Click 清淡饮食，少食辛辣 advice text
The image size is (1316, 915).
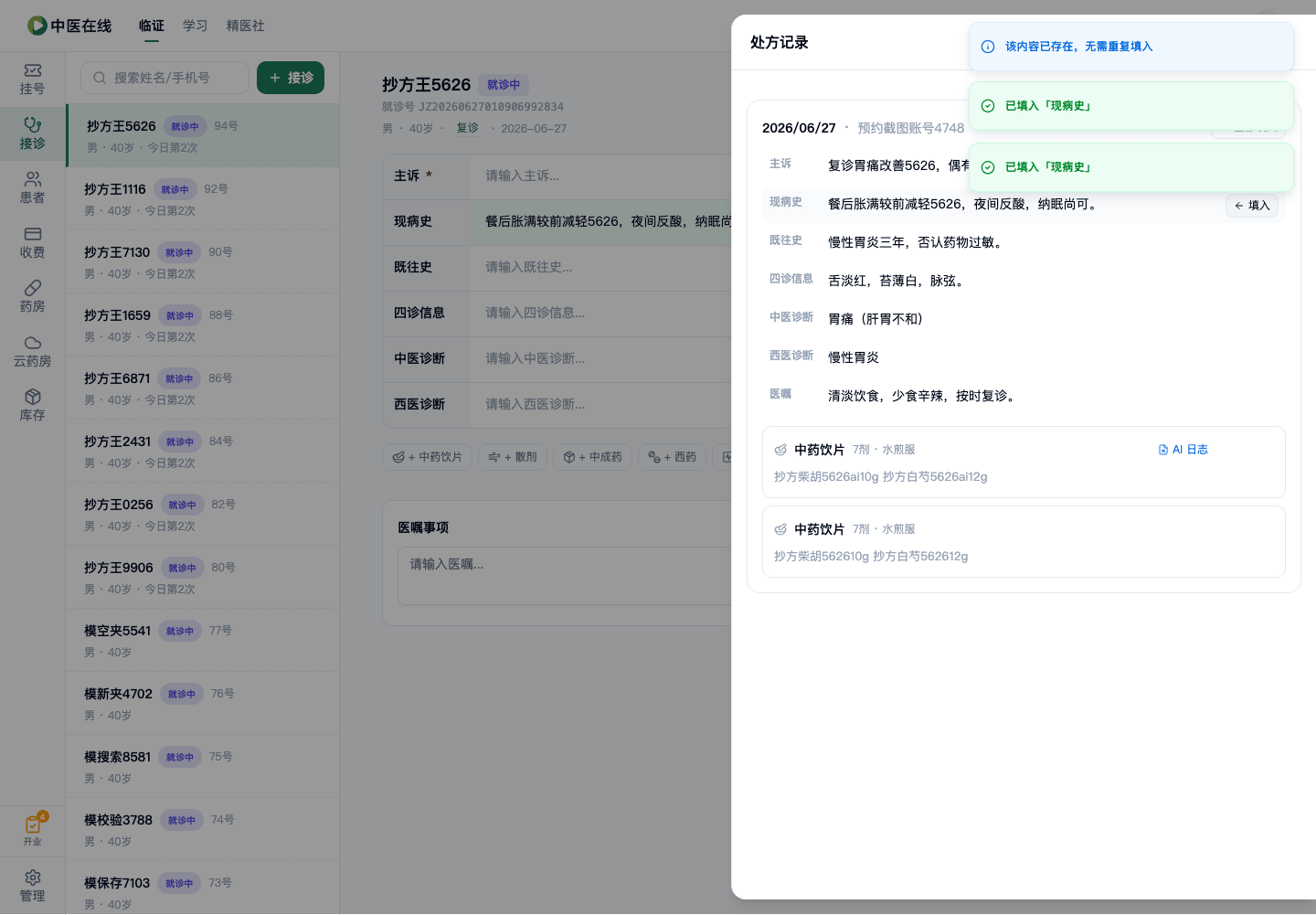pyautogui.click(x=923, y=396)
